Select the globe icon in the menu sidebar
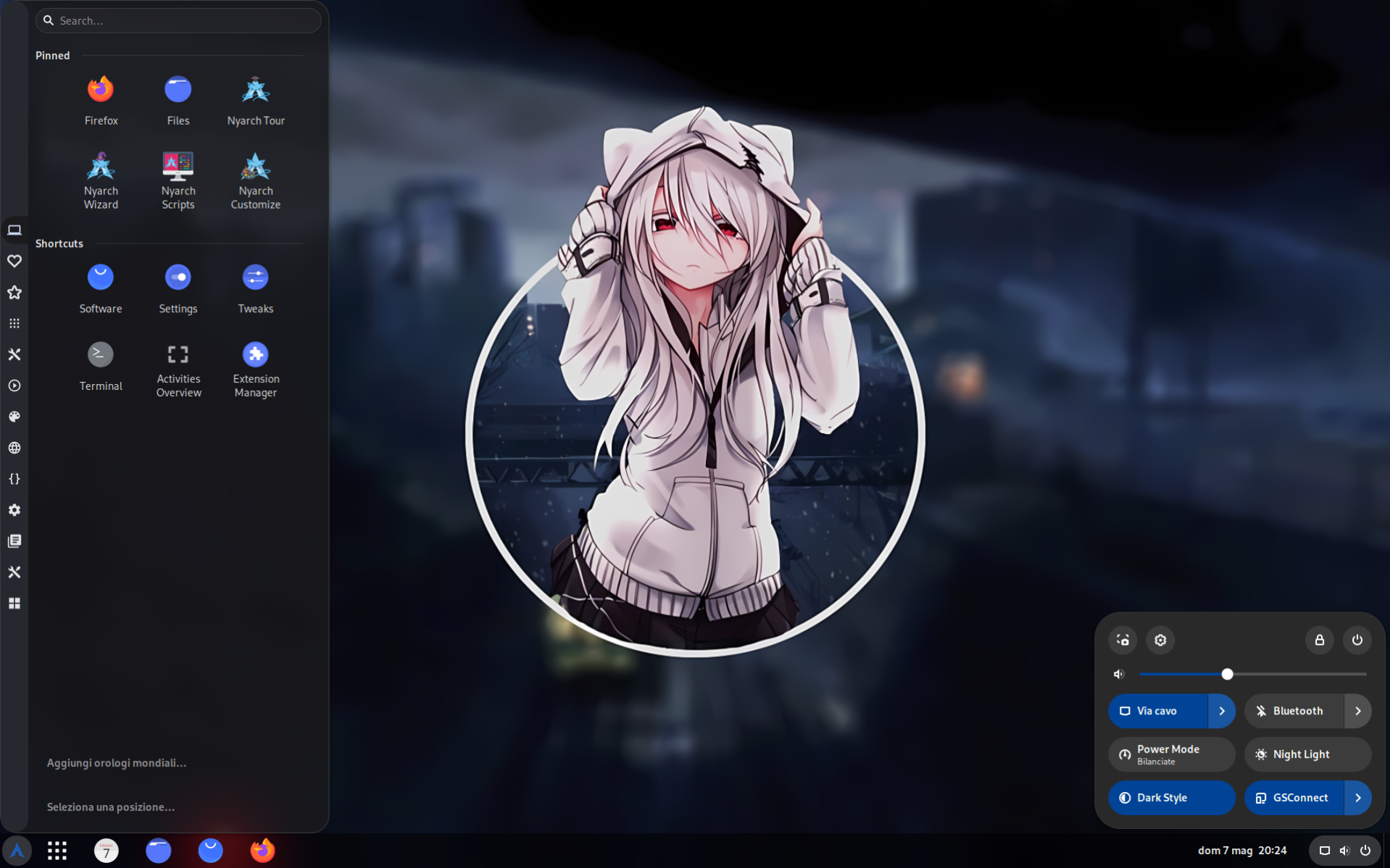Screen dimensions: 1390x868 (14, 448)
